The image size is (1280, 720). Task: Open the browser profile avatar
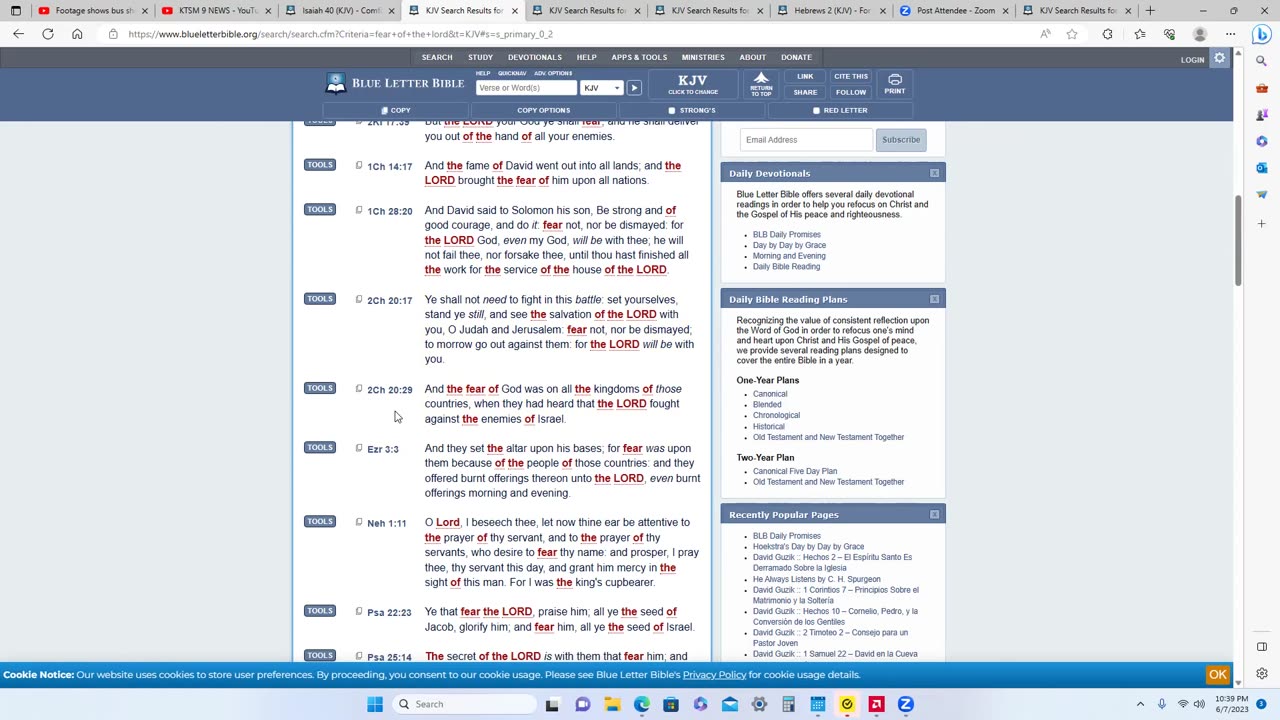[x=1200, y=34]
